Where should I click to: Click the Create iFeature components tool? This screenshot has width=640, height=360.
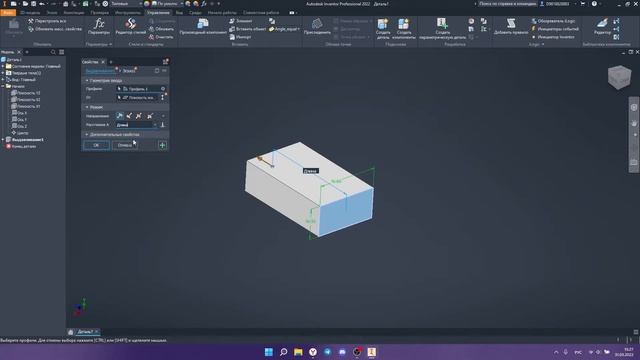click(x=404, y=29)
